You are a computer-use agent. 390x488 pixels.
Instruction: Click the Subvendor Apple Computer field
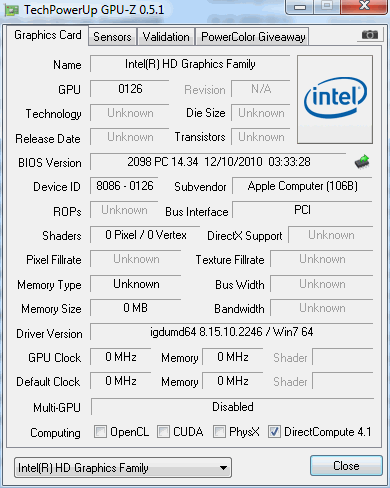(302, 186)
